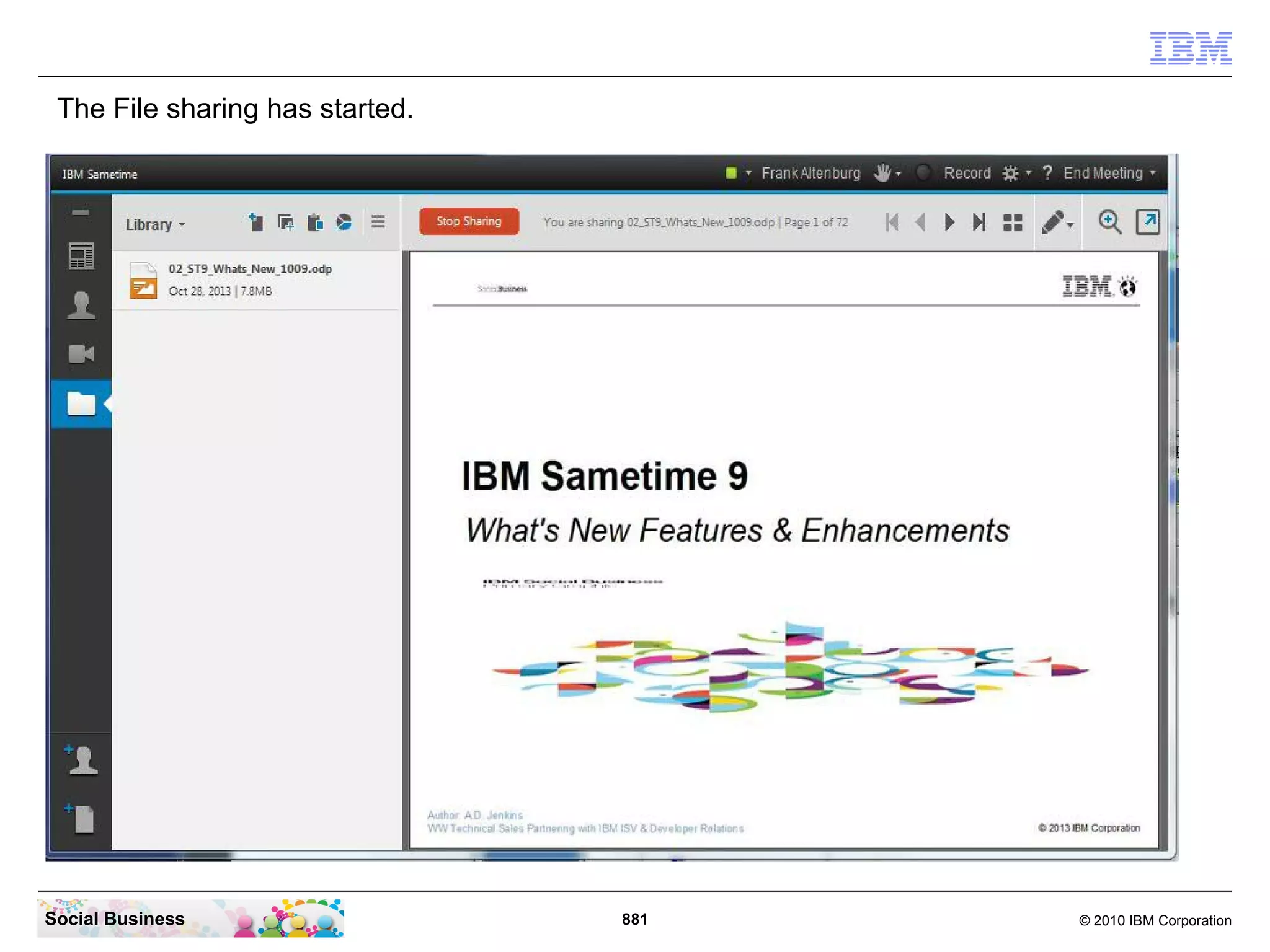The width and height of the screenshot is (1270, 952).
Task: Expand the status dropdown arrow
Action: coord(748,174)
